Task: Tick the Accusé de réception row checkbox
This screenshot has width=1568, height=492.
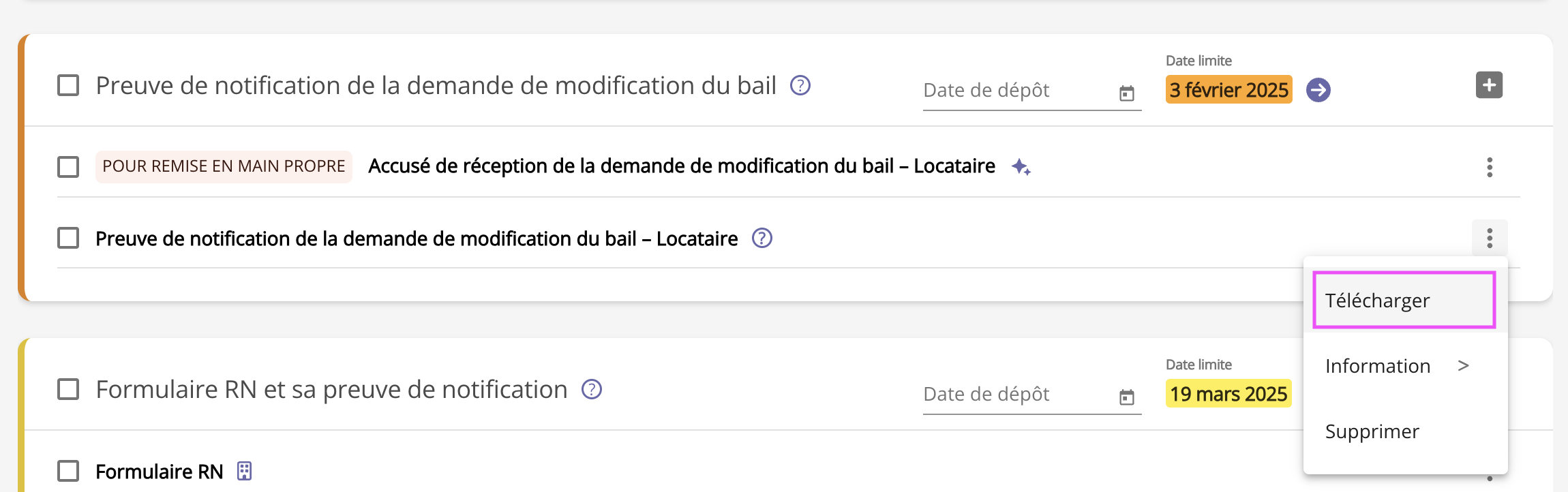Action: [68, 167]
